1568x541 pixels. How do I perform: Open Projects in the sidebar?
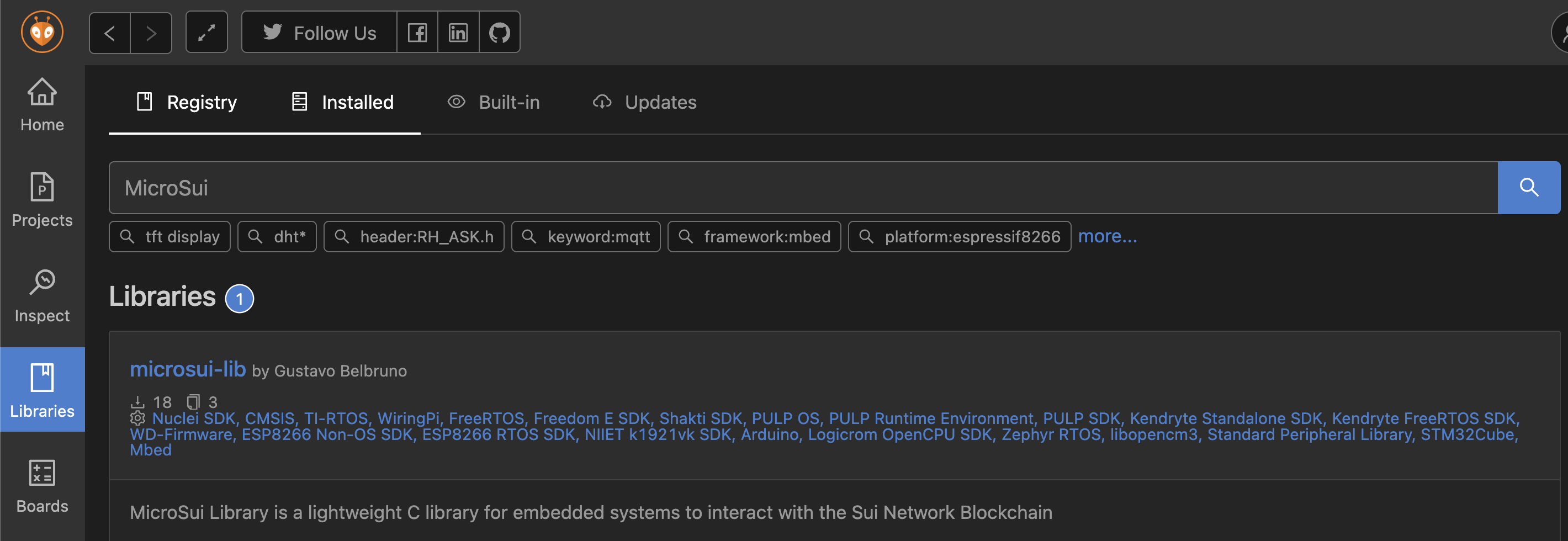tap(42, 200)
